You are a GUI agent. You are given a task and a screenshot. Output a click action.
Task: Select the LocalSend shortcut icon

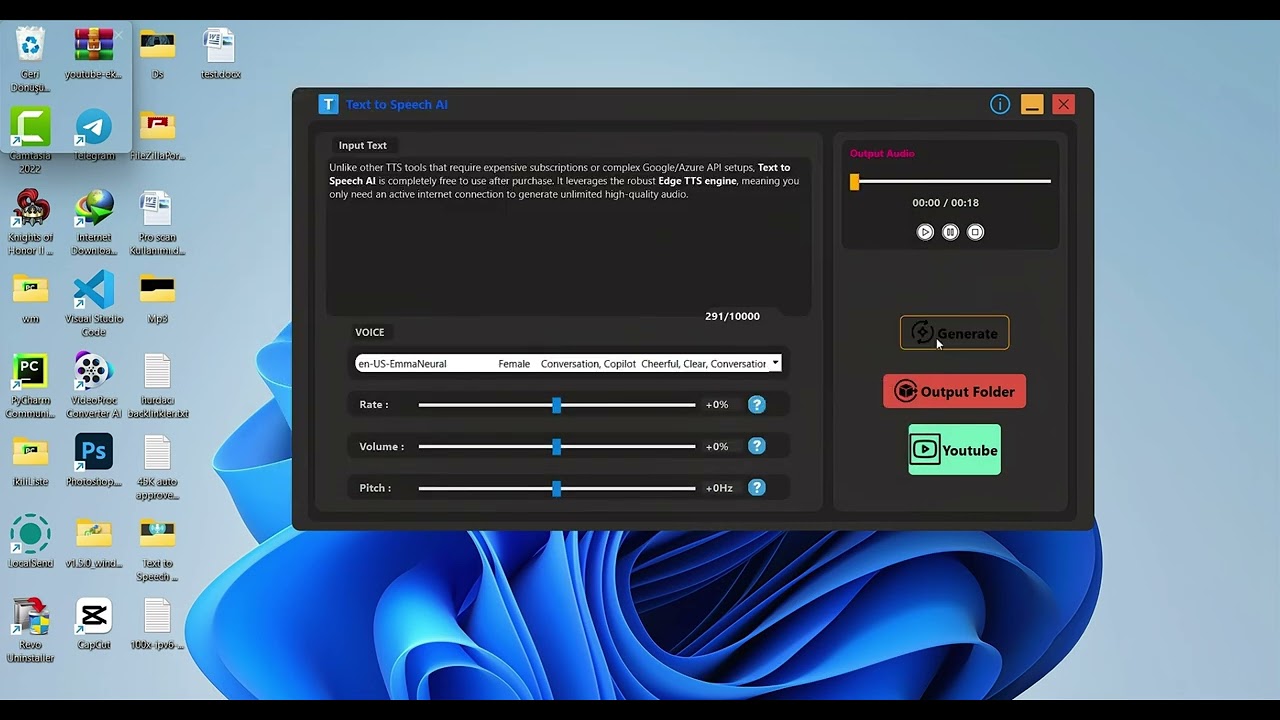[x=30, y=542]
